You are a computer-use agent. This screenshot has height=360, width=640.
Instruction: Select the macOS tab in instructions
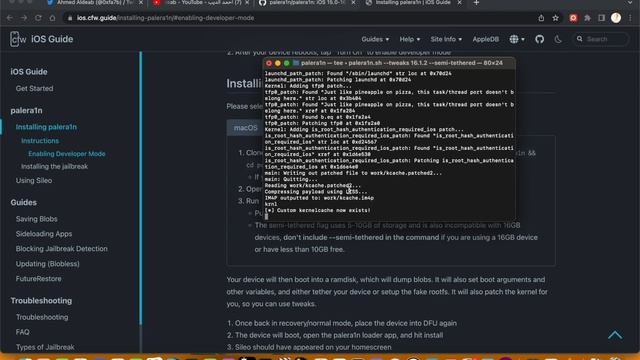(x=245, y=128)
